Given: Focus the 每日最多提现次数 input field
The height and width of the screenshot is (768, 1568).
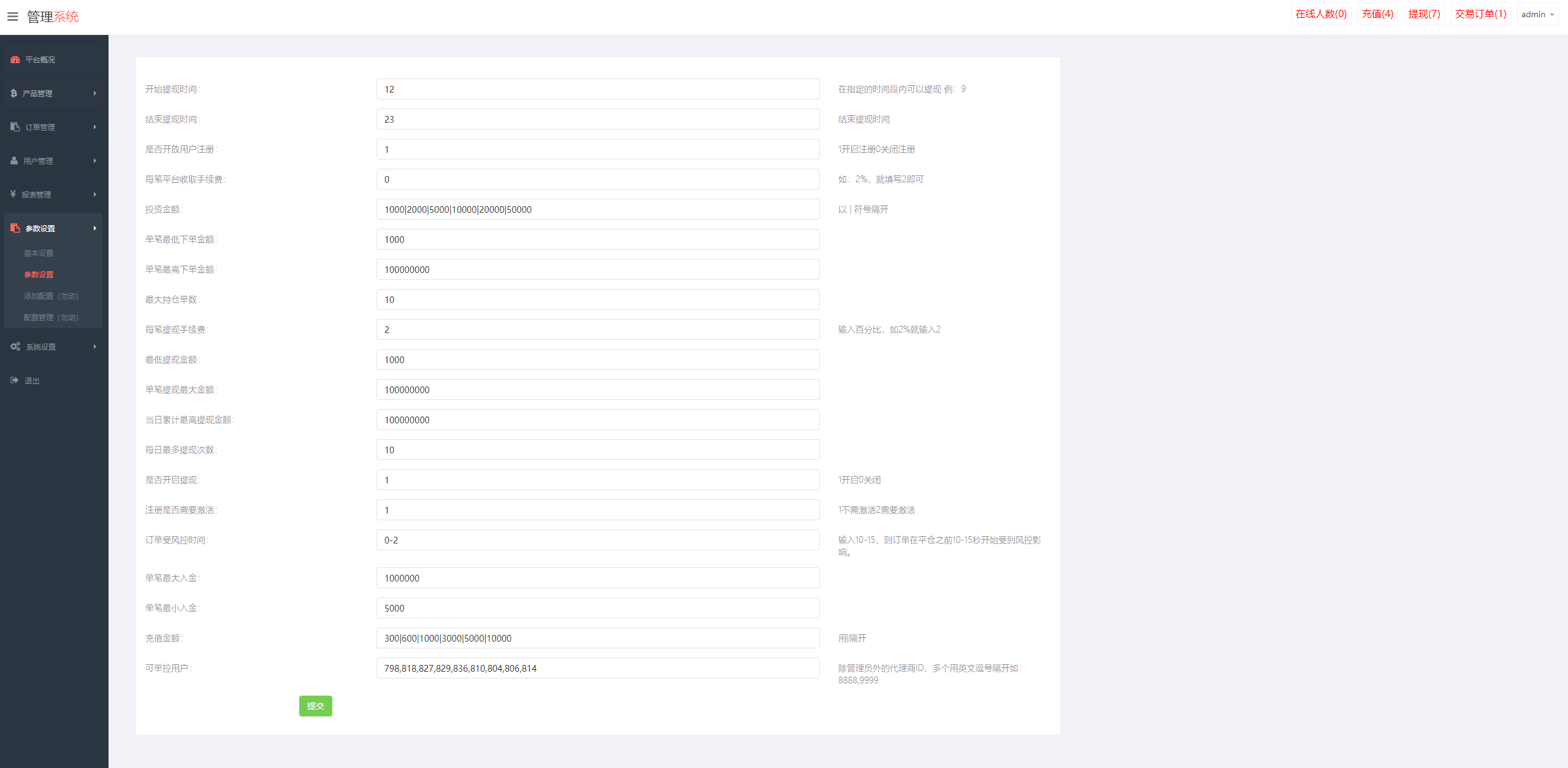Looking at the screenshot, I should pos(598,450).
